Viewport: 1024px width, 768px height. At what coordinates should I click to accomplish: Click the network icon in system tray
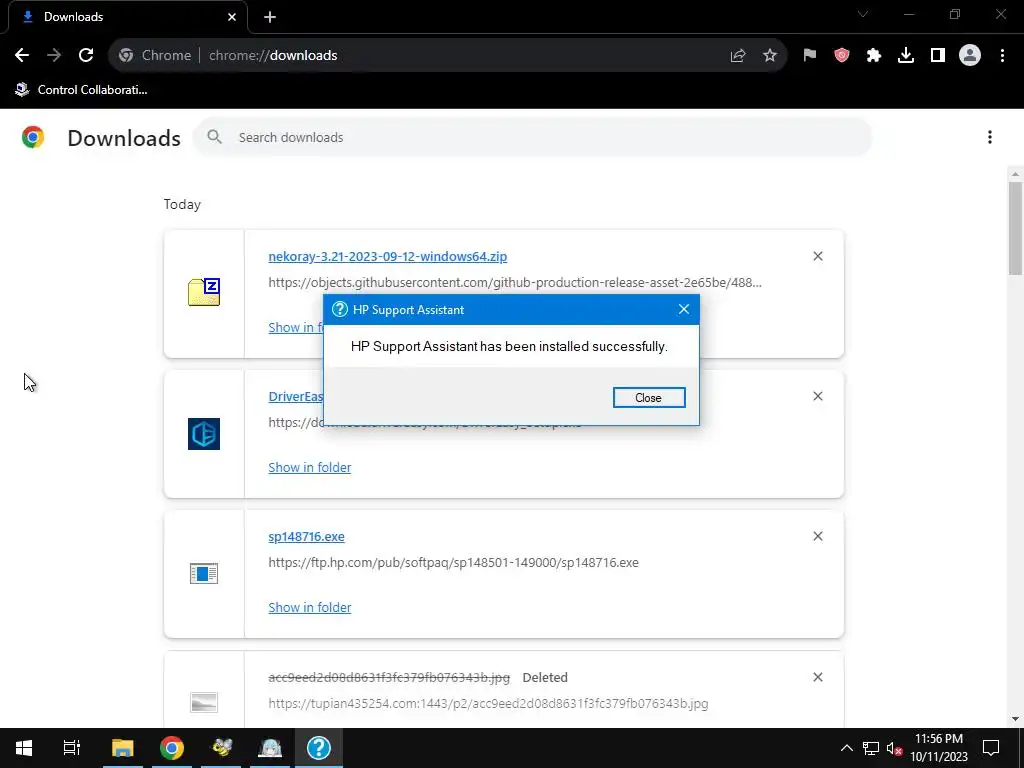[x=871, y=748]
